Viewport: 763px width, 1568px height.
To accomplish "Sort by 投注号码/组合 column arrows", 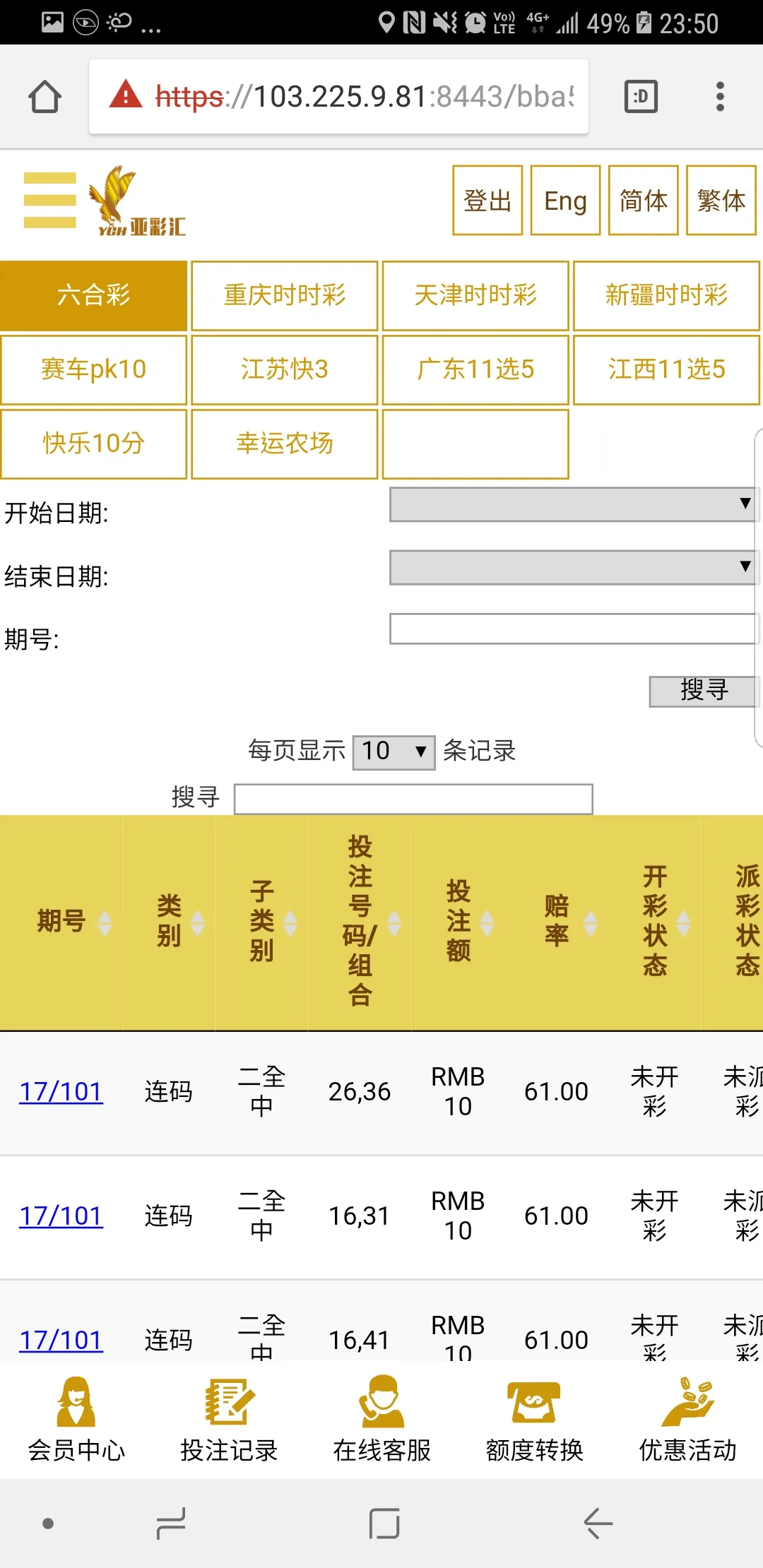I will pos(394,922).
